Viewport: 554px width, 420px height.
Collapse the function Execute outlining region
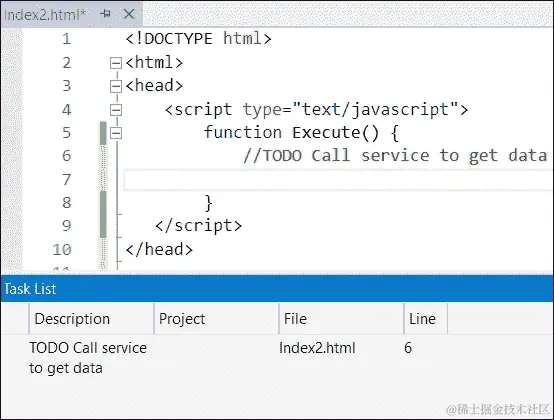(x=116, y=133)
